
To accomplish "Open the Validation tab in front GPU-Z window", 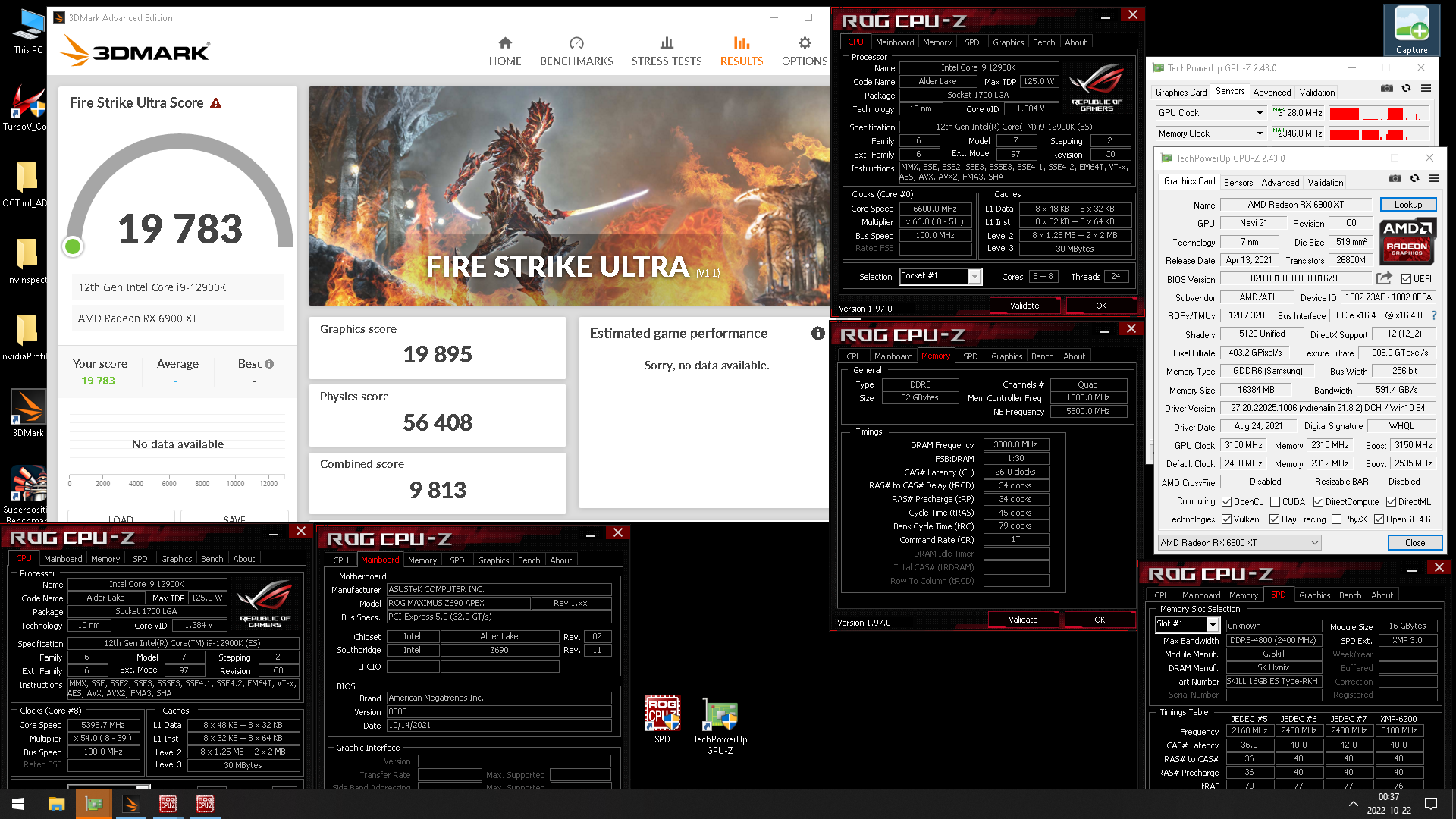I will point(1326,182).
